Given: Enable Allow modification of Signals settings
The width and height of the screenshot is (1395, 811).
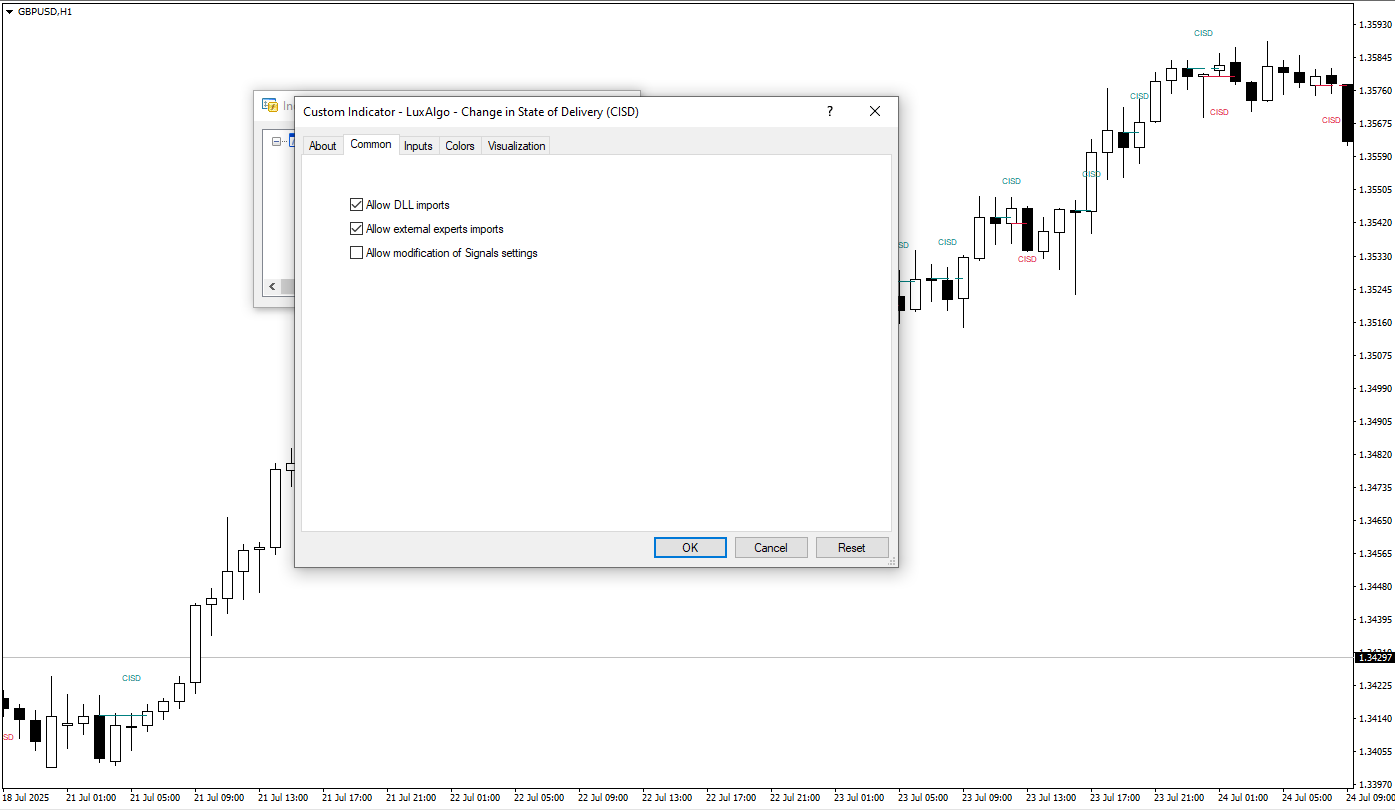Looking at the screenshot, I should point(357,253).
